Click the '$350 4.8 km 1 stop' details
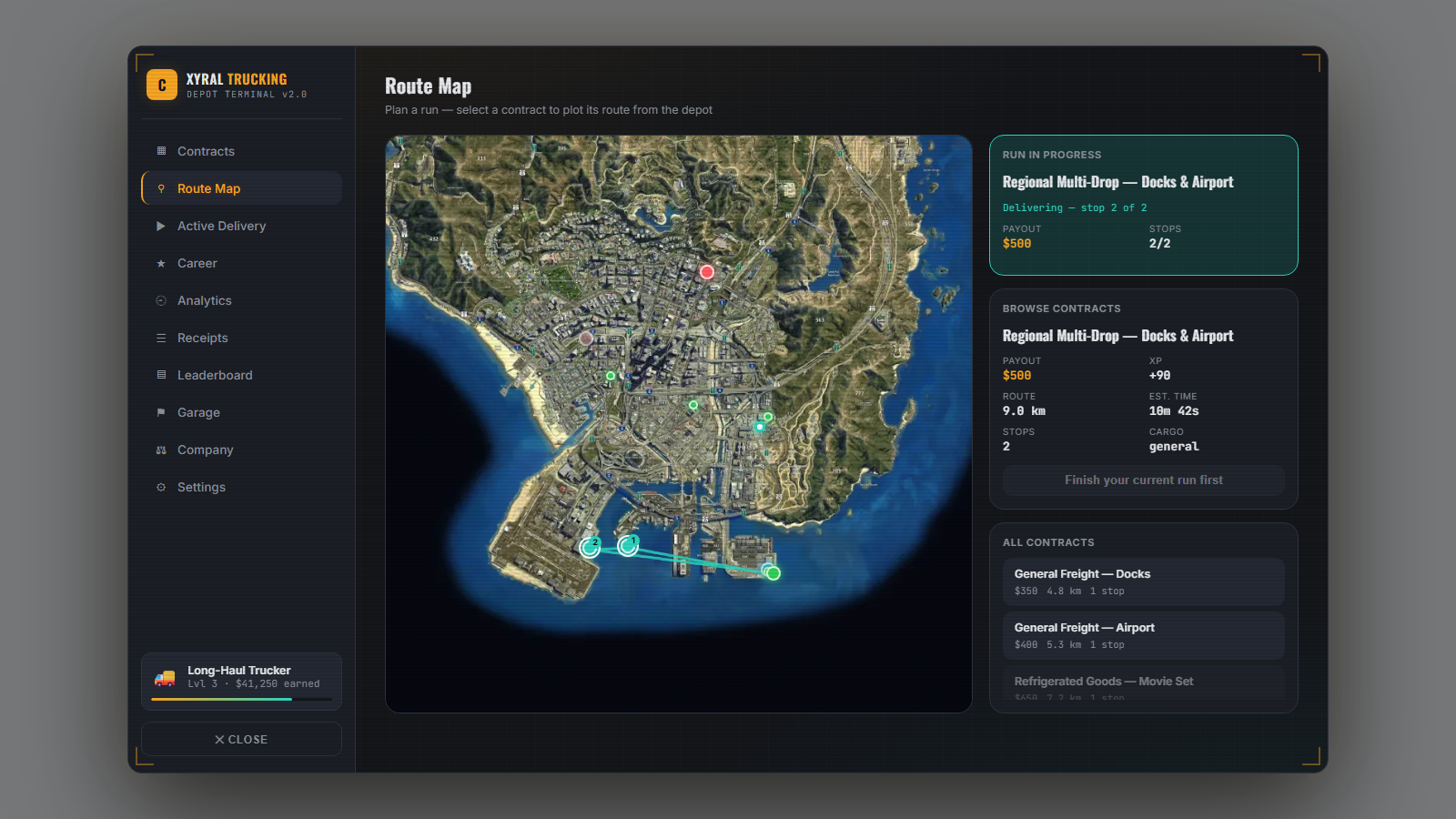 point(1069,591)
